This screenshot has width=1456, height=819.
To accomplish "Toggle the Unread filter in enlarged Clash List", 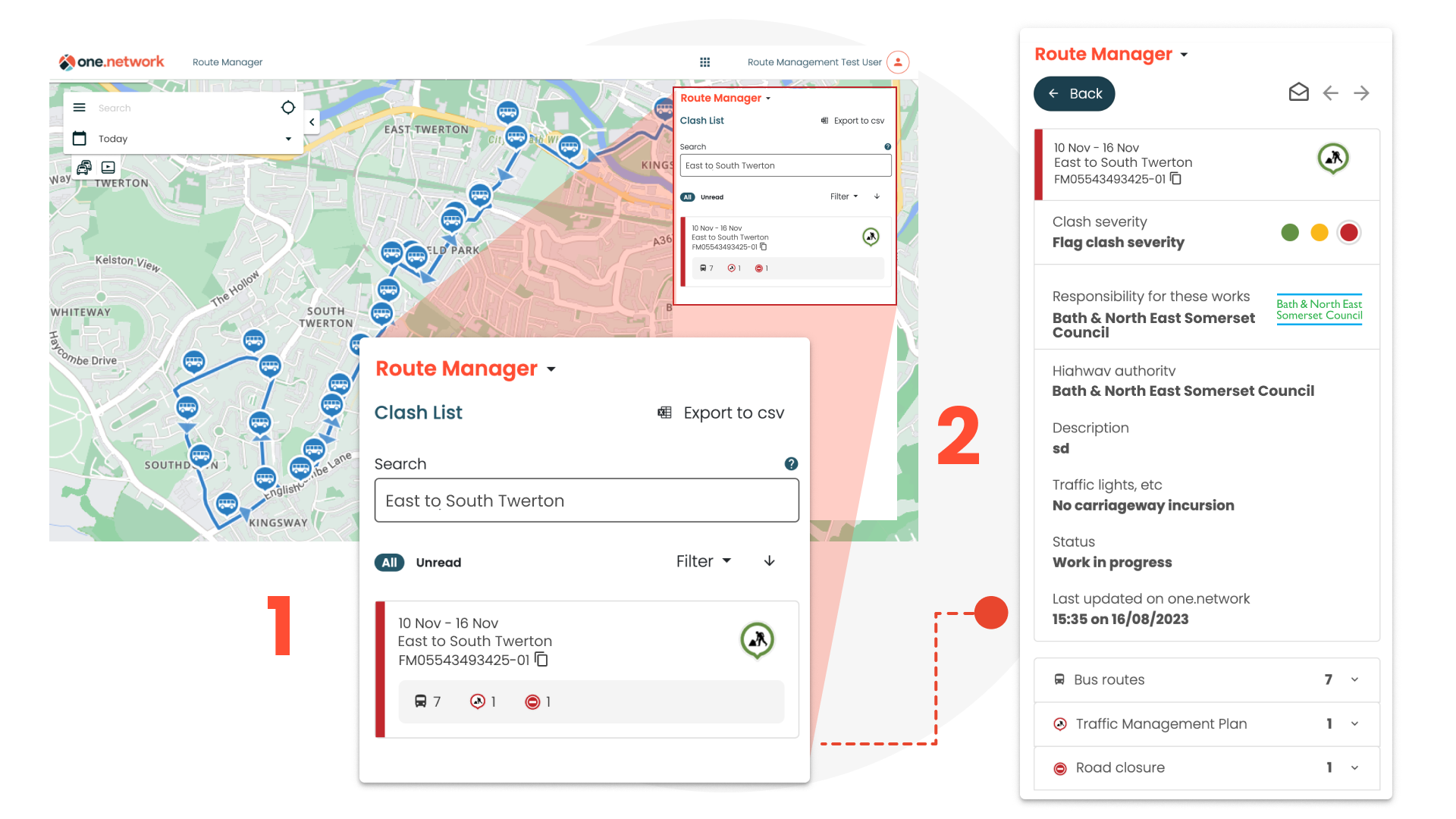I will 438,563.
